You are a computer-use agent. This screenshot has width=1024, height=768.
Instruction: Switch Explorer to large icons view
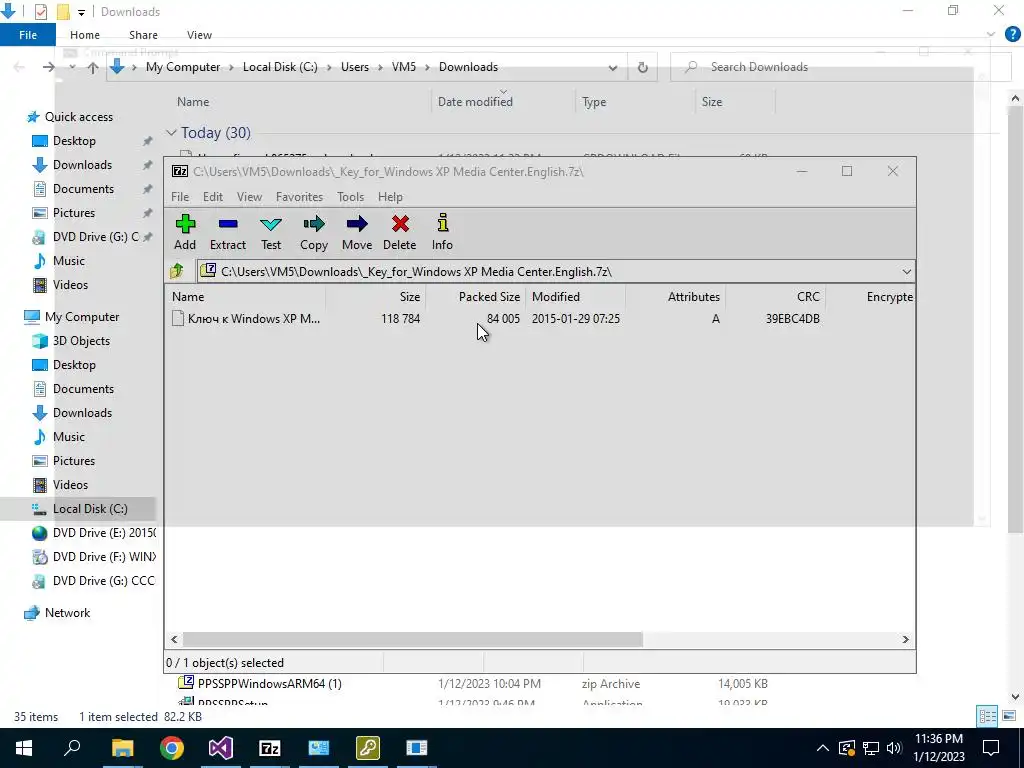click(x=1009, y=716)
